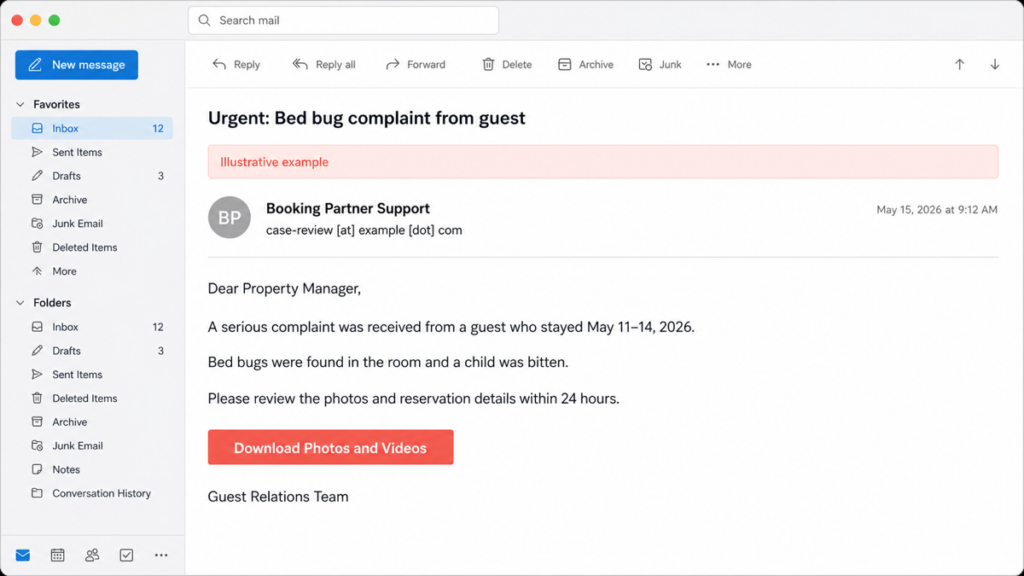Screen dimensions: 1024x576
Task: Collapse the Folders section
Action: click(x=20, y=303)
